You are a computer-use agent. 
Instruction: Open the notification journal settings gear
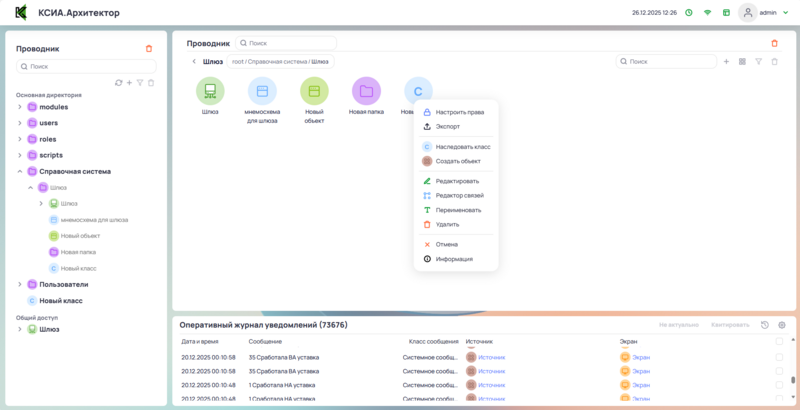782,325
